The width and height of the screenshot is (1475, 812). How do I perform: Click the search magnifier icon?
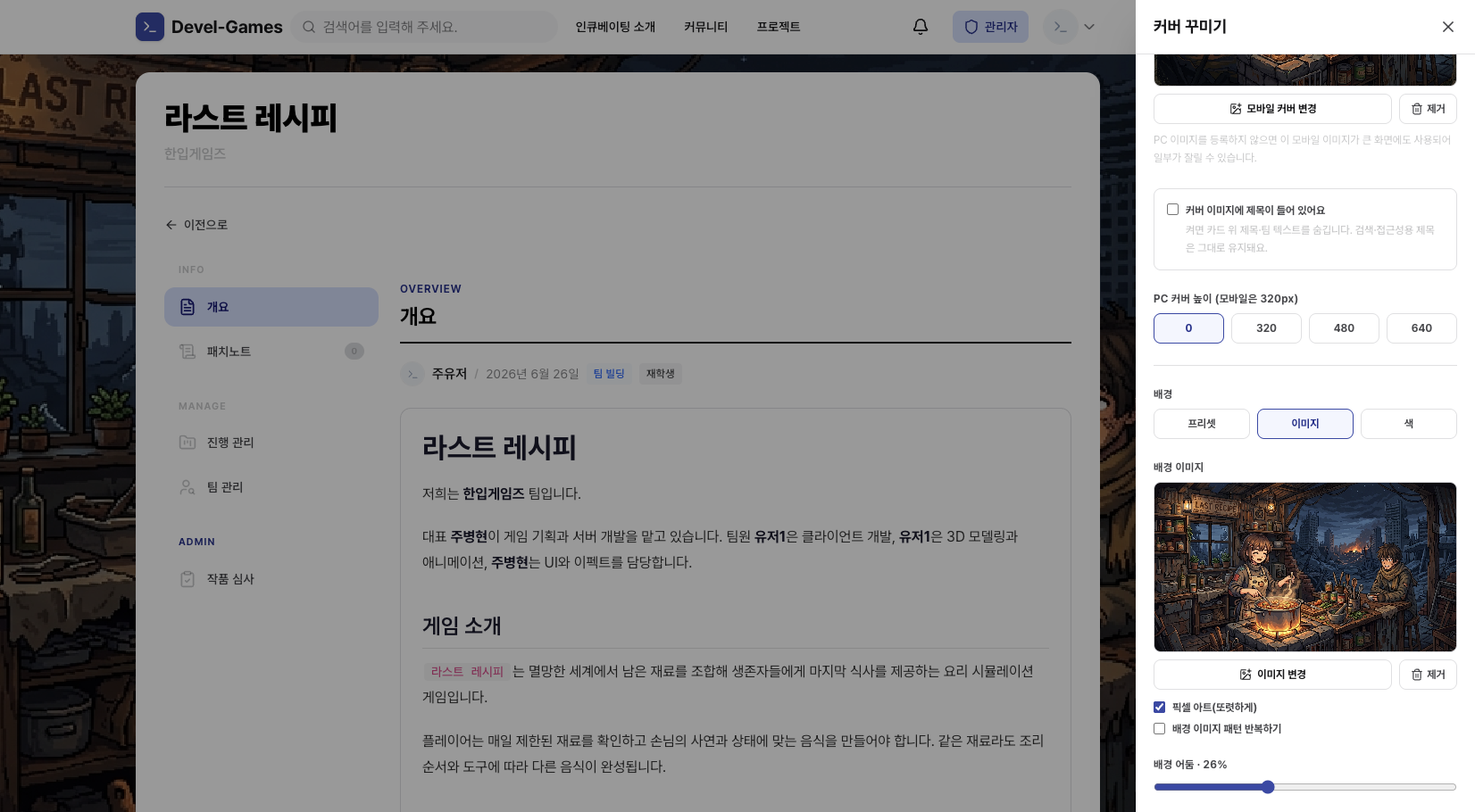coord(309,27)
